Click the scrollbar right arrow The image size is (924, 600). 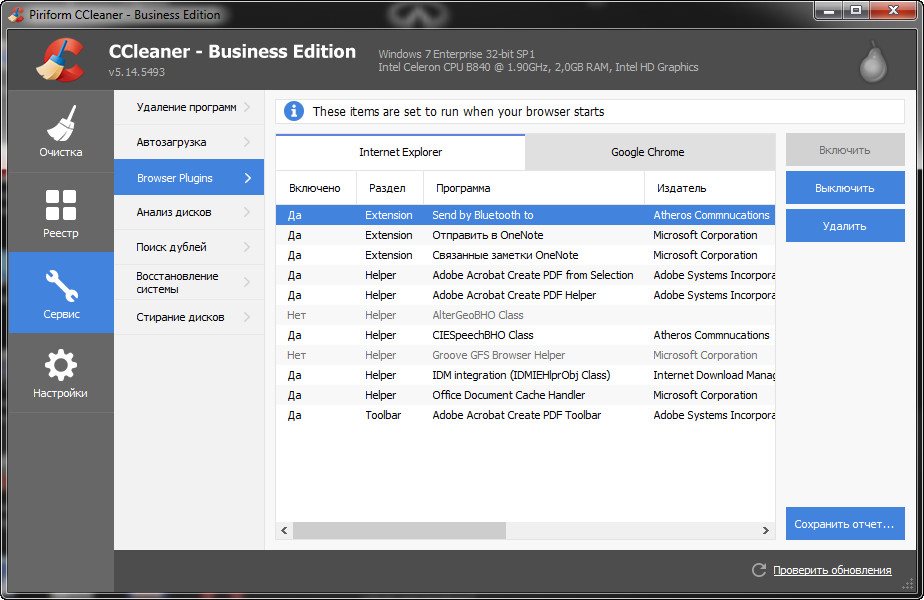click(x=765, y=530)
